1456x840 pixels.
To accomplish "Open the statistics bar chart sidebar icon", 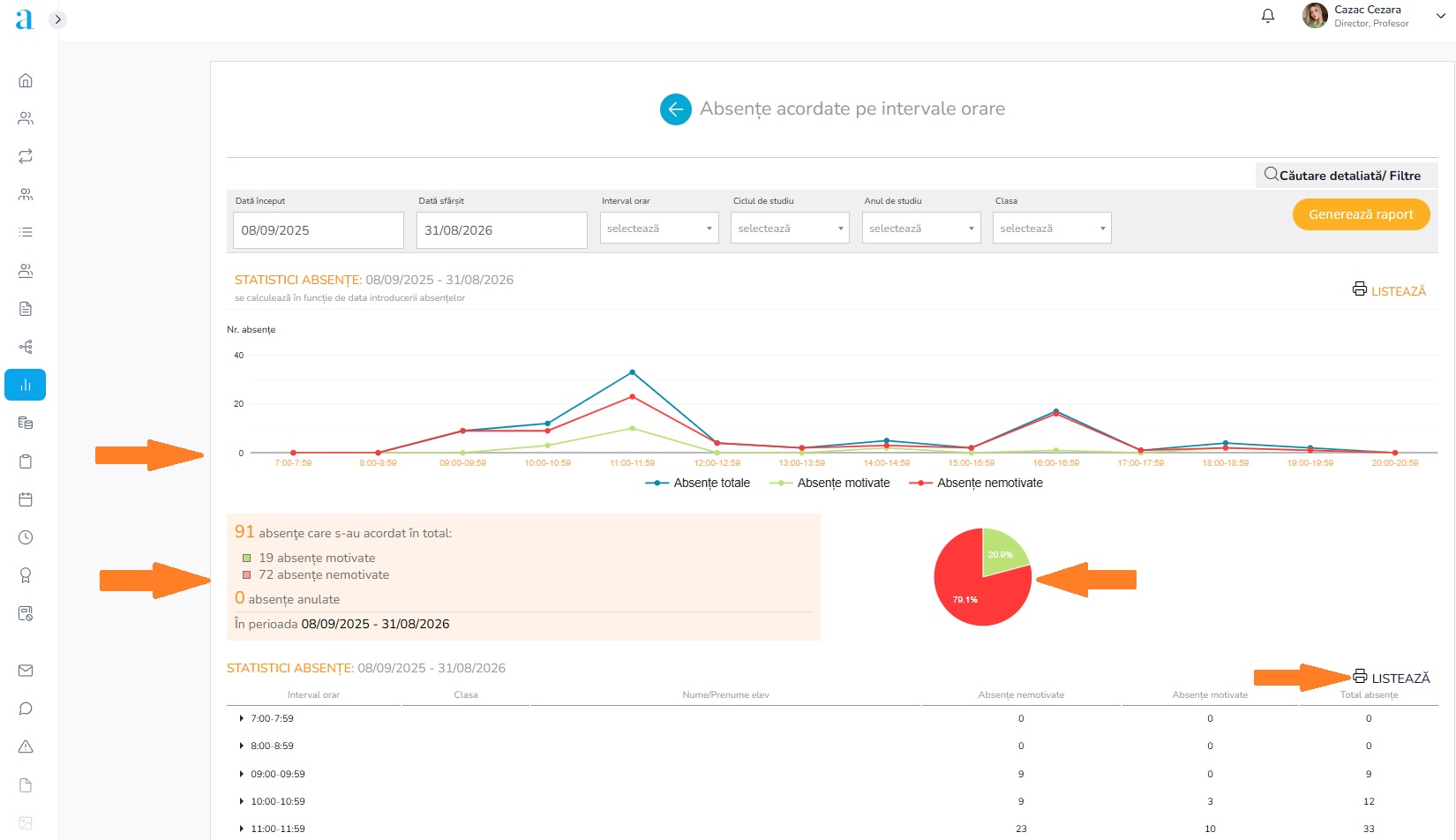I will [x=26, y=385].
